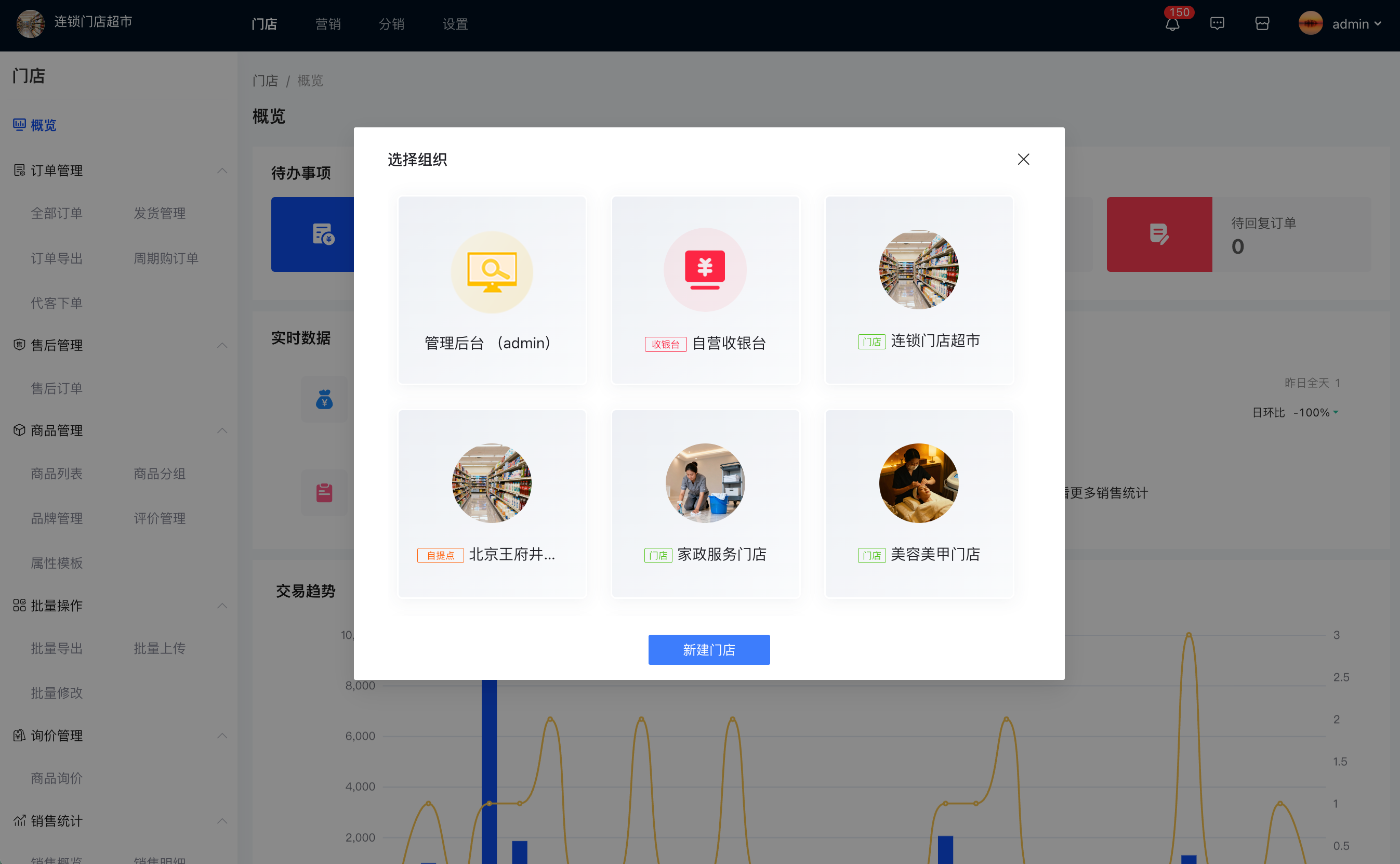Click the 概览 monitor icon in sidebar

point(19,125)
